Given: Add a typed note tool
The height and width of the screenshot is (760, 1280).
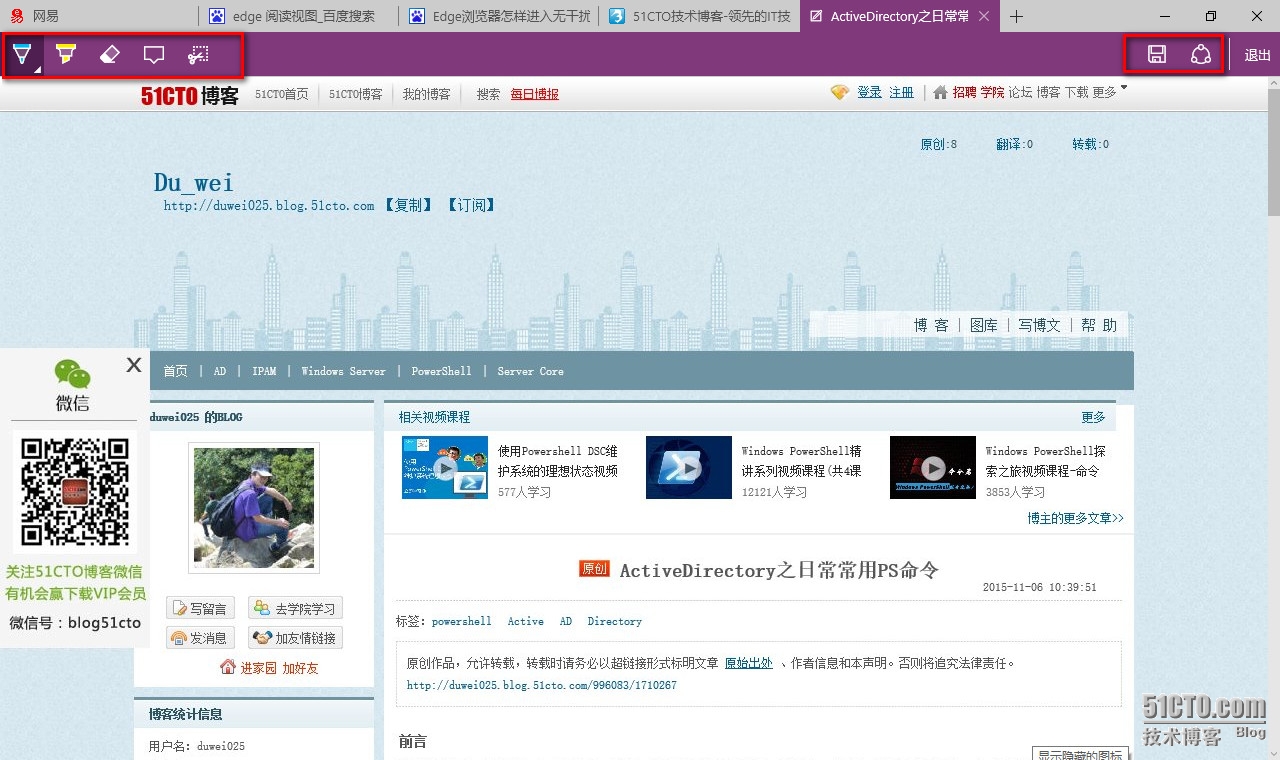Looking at the screenshot, I should click(x=154, y=55).
